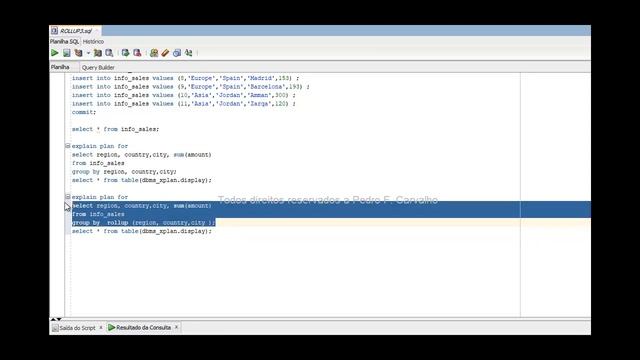The width and height of the screenshot is (640, 360).
Task: Click the first 'from info_sales' line
Action: point(98,163)
